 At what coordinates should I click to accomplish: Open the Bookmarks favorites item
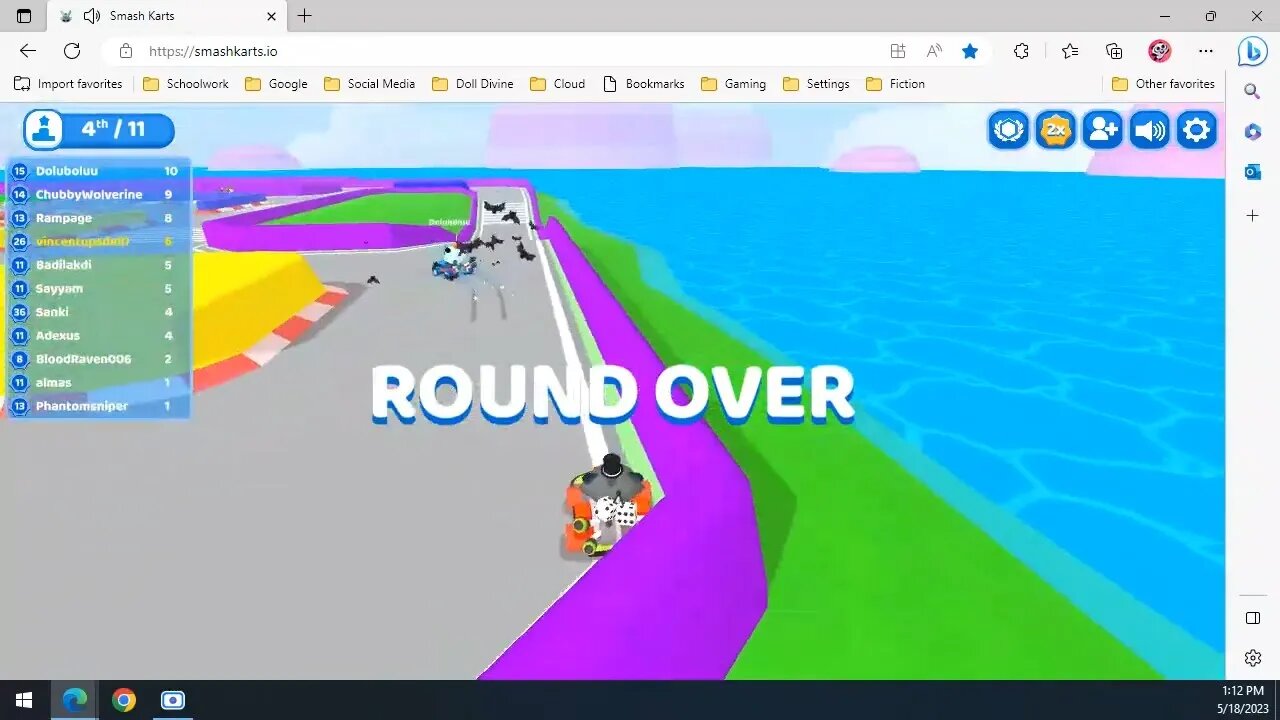pyautogui.click(x=644, y=84)
